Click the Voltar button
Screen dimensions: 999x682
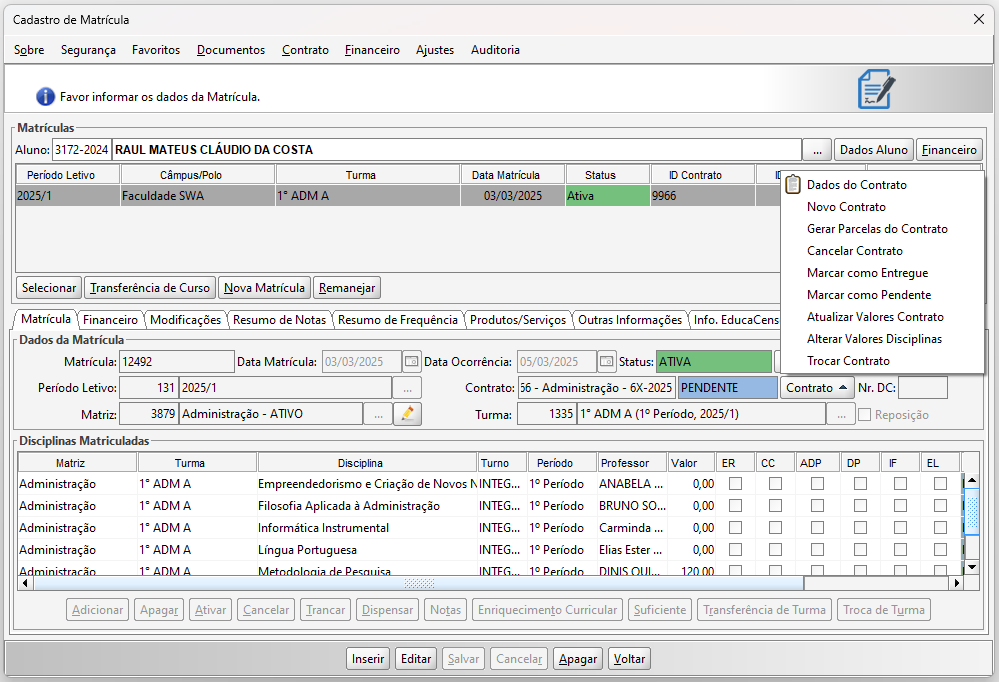point(629,659)
